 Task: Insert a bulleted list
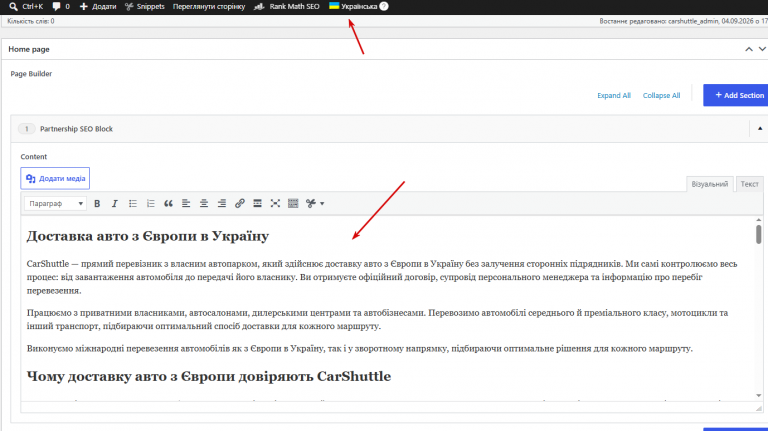click(x=133, y=203)
